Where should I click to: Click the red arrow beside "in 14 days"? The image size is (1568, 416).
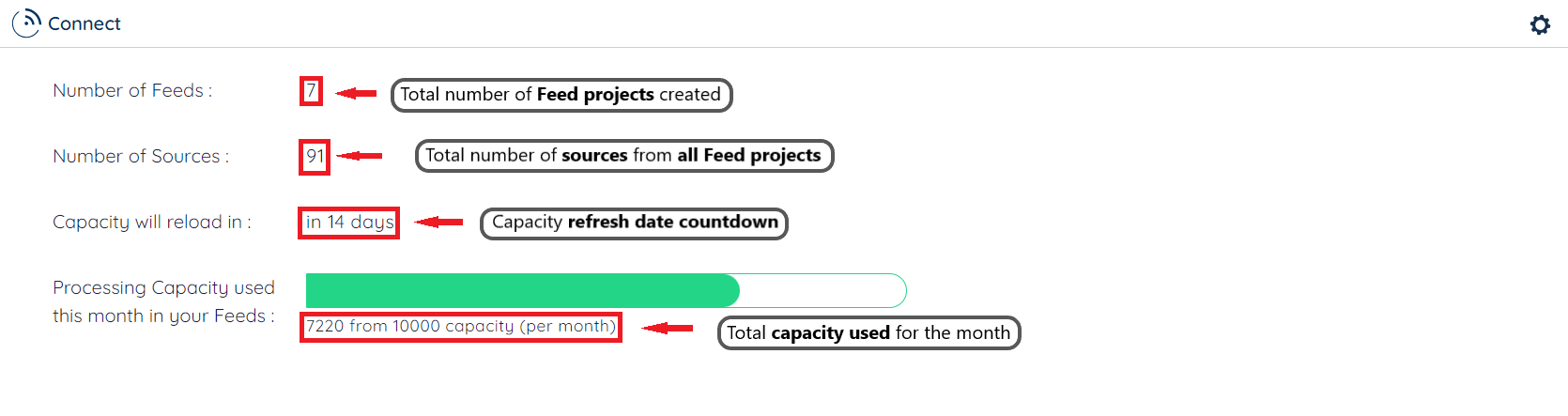[x=439, y=223]
